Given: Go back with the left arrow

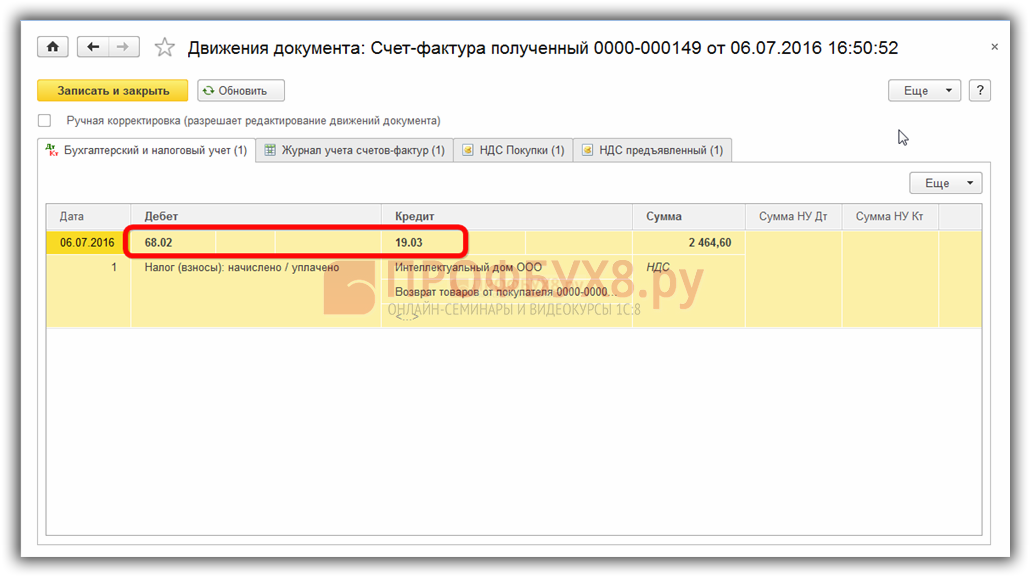Looking at the screenshot, I should click(x=93, y=47).
